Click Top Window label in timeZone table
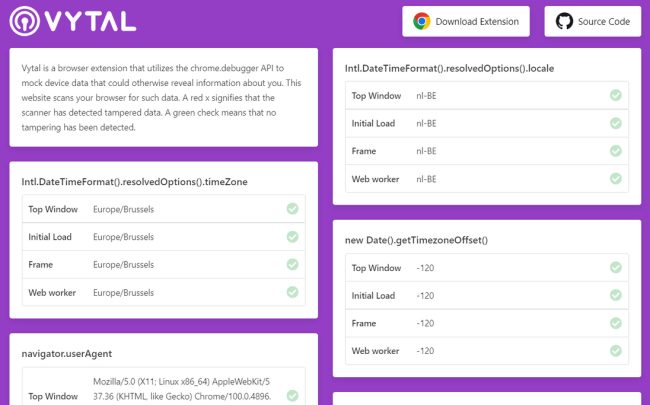Screen dimensions: 650x405 click(x=53, y=209)
